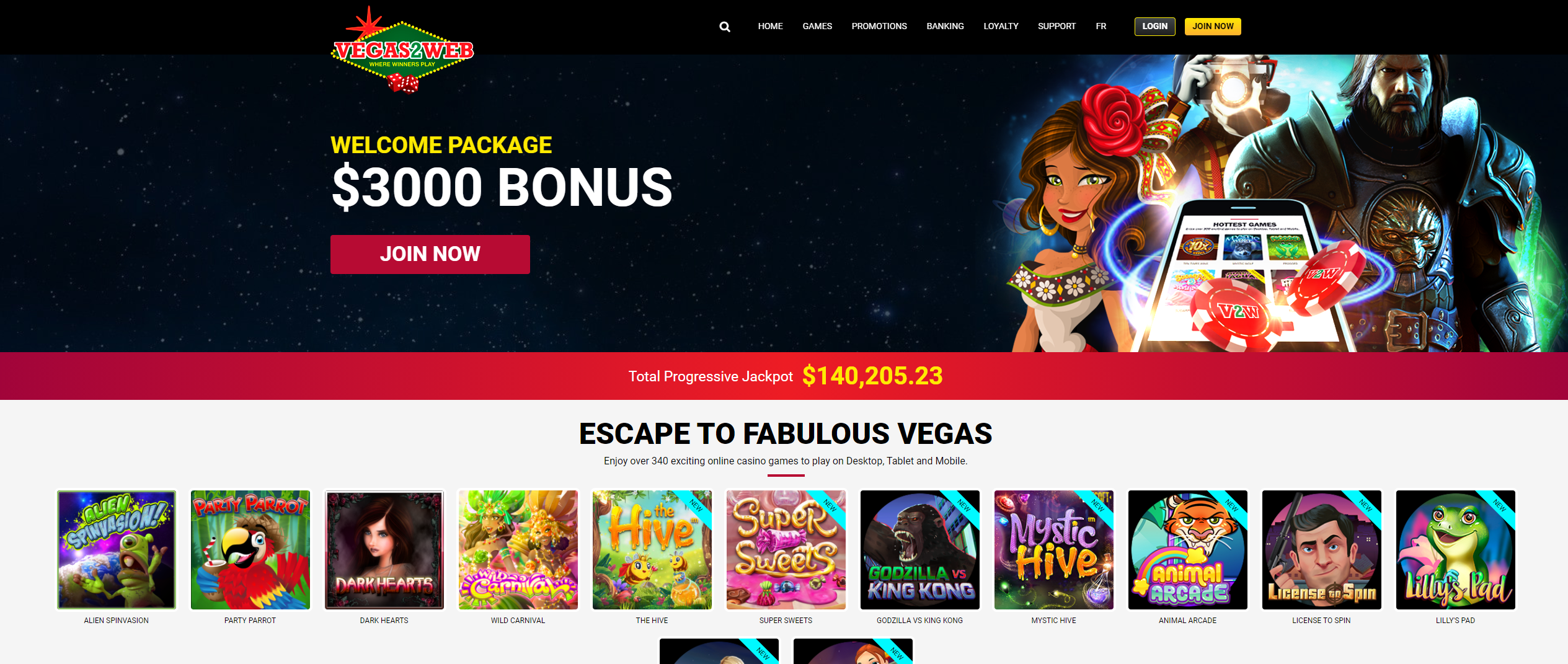Screen dimensions: 1568x664
Task: Open the Banking page
Action: (945, 26)
